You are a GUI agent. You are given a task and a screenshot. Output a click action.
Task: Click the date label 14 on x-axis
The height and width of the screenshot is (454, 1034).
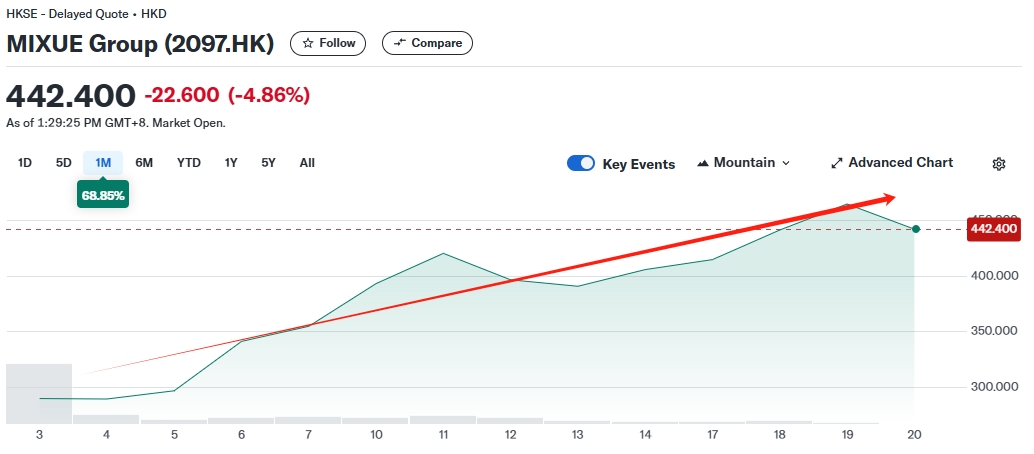coord(645,435)
